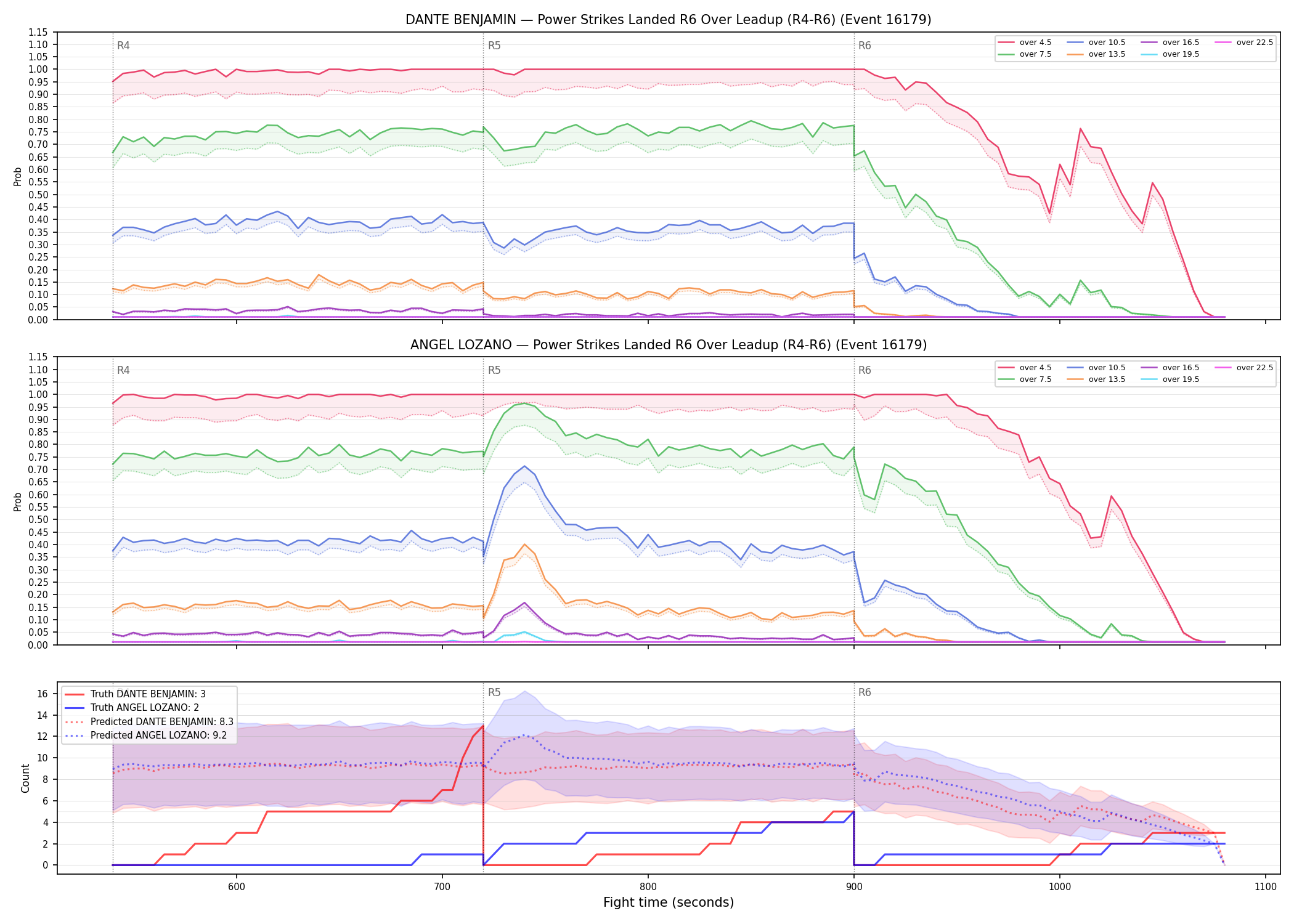Click the R5 round marker in the Count chart

pyautogui.click(x=494, y=692)
